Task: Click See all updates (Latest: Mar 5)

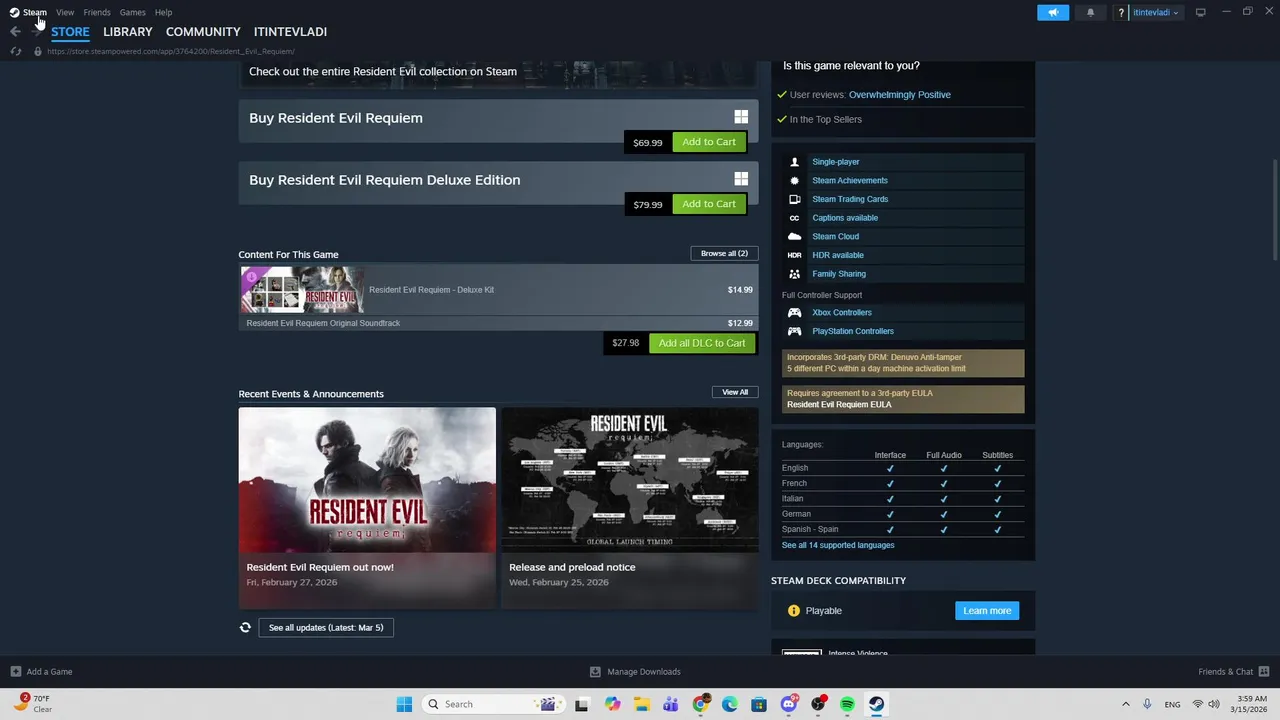Action: pyautogui.click(x=326, y=628)
